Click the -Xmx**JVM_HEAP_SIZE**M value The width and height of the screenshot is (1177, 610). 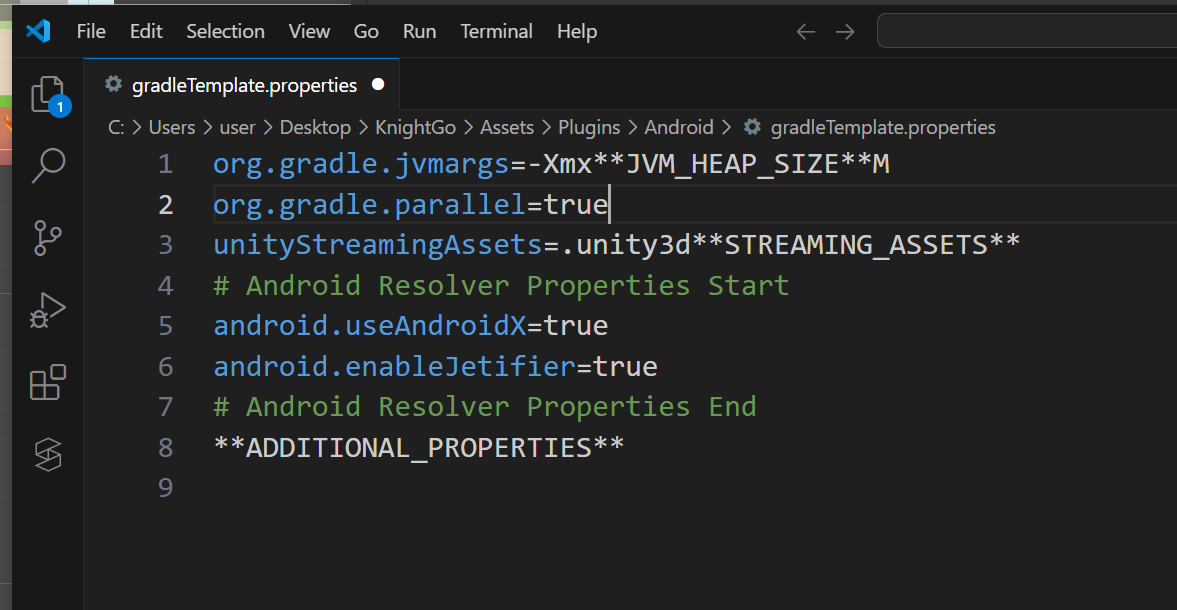(x=708, y=164)
